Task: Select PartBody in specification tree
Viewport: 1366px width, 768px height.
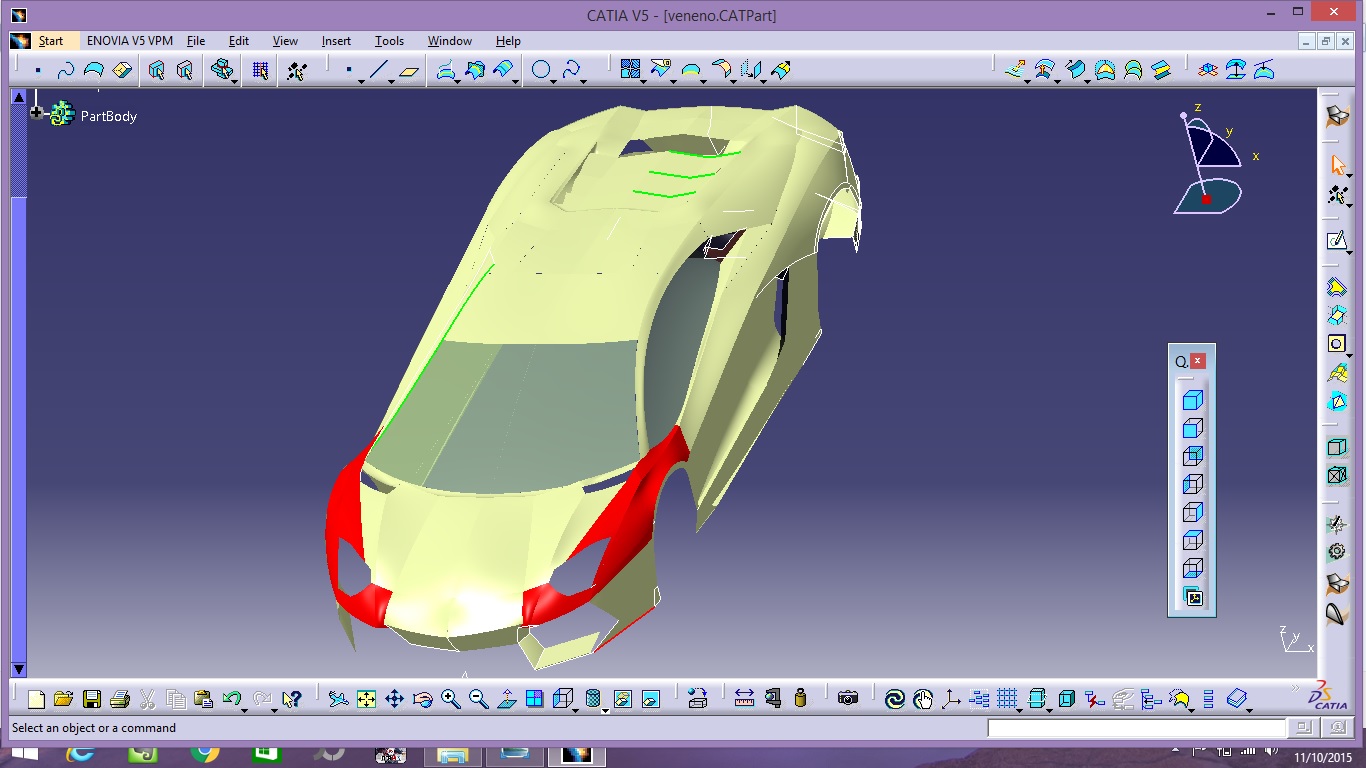Action: tap(108, 116)
